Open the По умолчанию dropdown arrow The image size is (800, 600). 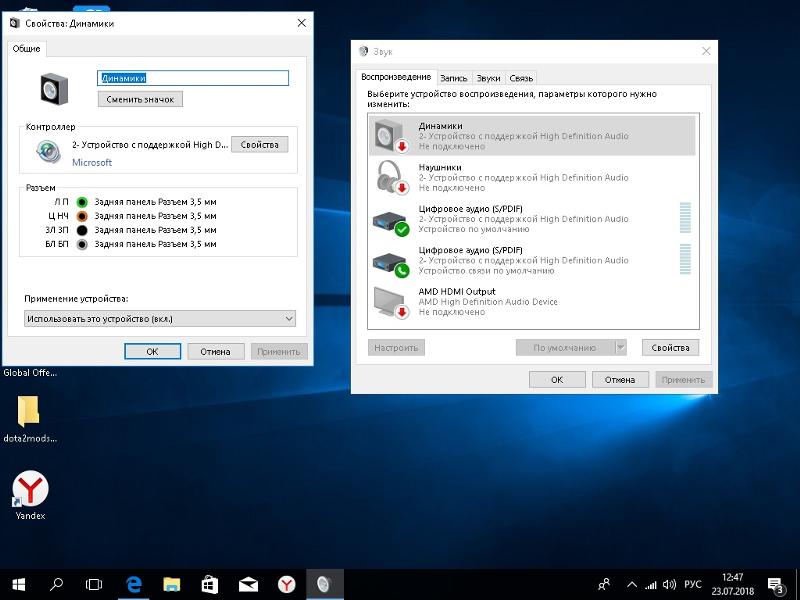point(621,347)
